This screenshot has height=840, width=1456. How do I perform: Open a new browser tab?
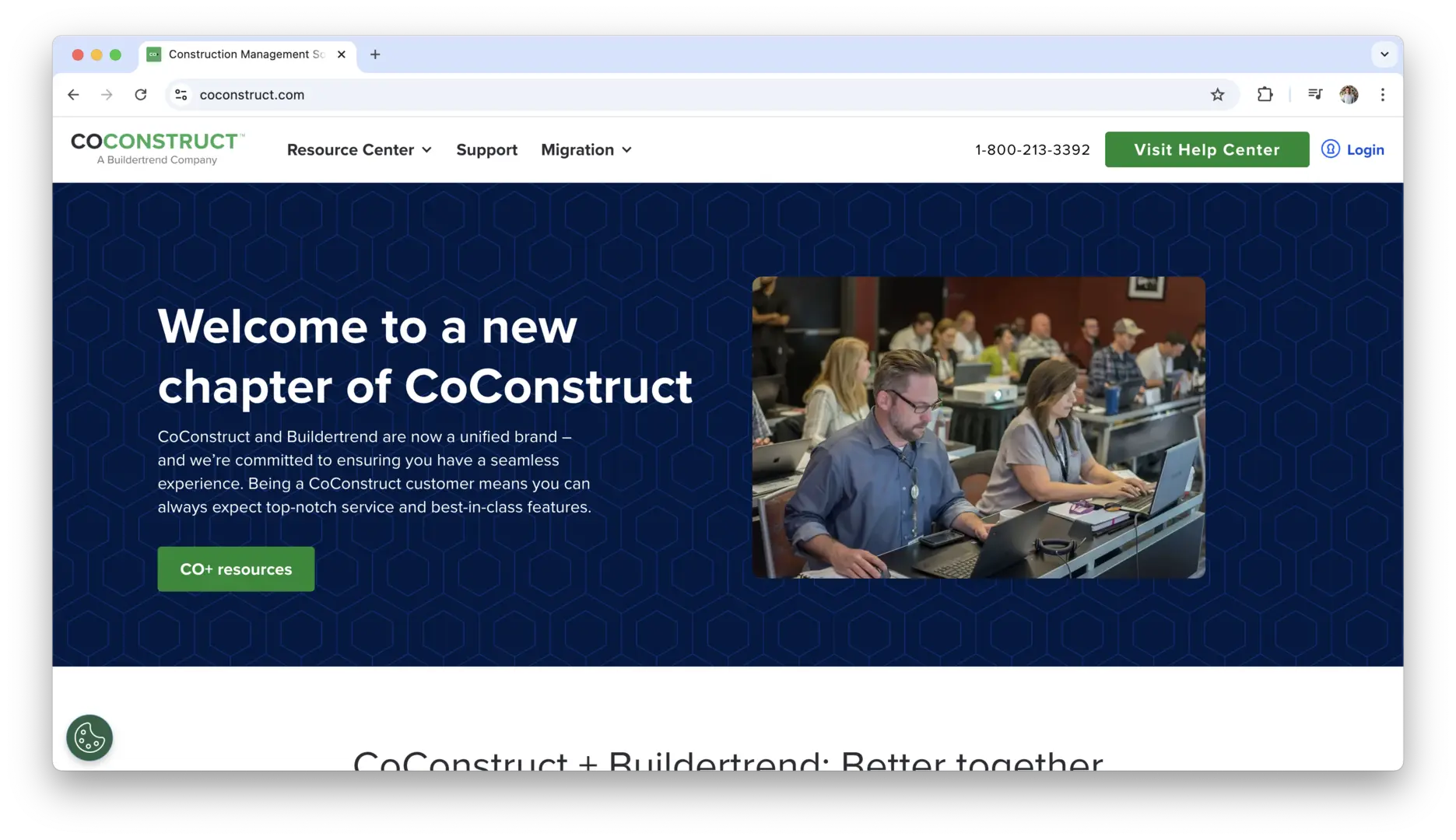point(375,54)
